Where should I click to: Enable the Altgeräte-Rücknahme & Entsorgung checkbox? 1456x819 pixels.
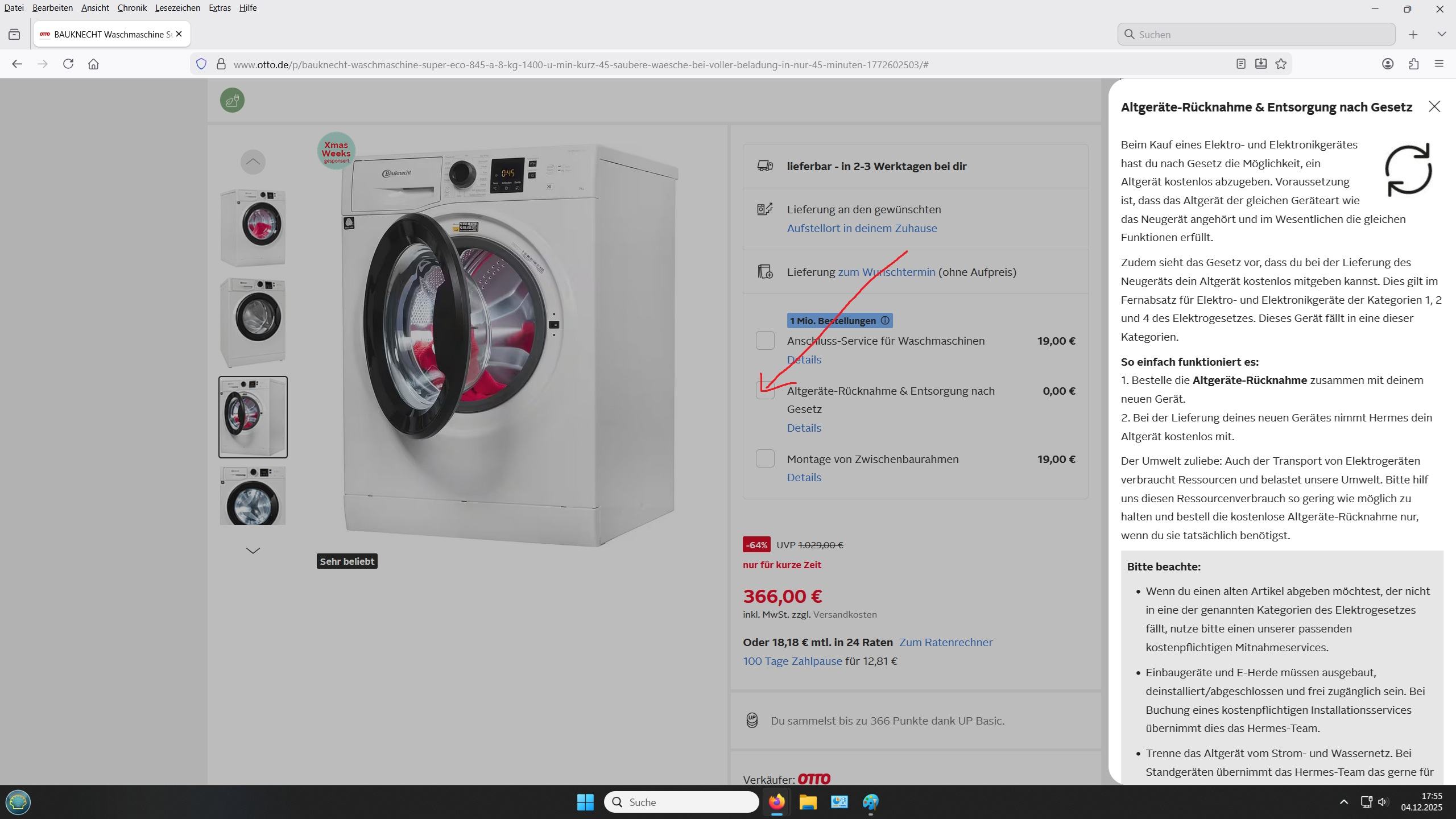pos(765,391)
